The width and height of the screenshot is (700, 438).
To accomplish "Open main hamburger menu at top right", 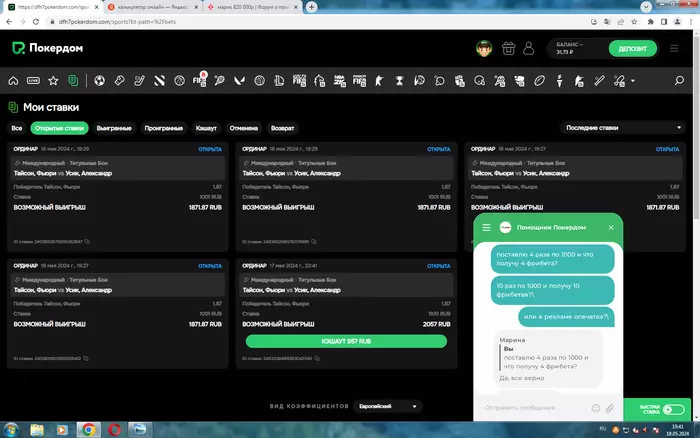I will (x=674, y=48).
